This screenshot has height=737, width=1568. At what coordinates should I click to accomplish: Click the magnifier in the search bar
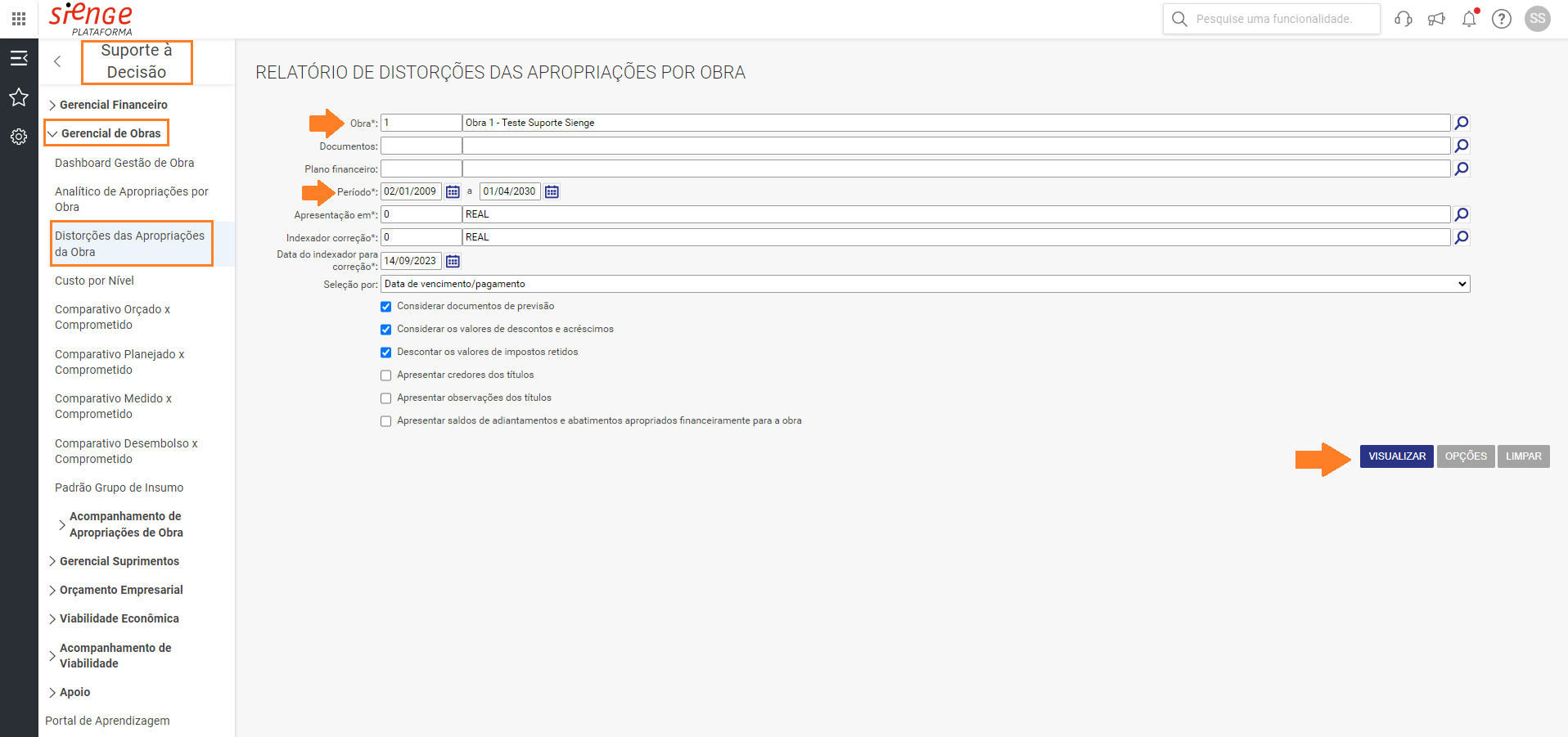point(1179,19)
